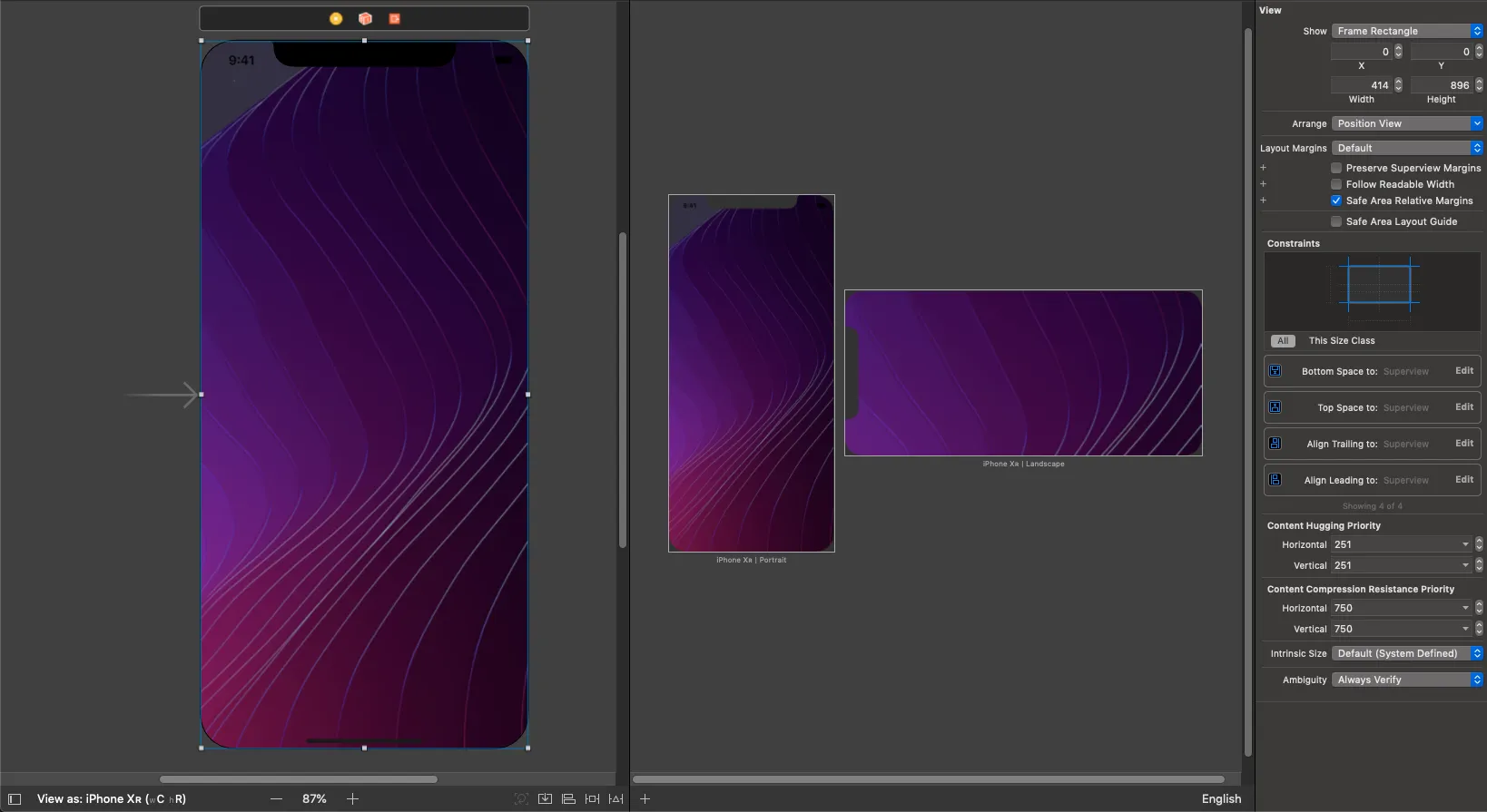
Task: Click View as: iPhone XR device button
Action: (112, 799)
